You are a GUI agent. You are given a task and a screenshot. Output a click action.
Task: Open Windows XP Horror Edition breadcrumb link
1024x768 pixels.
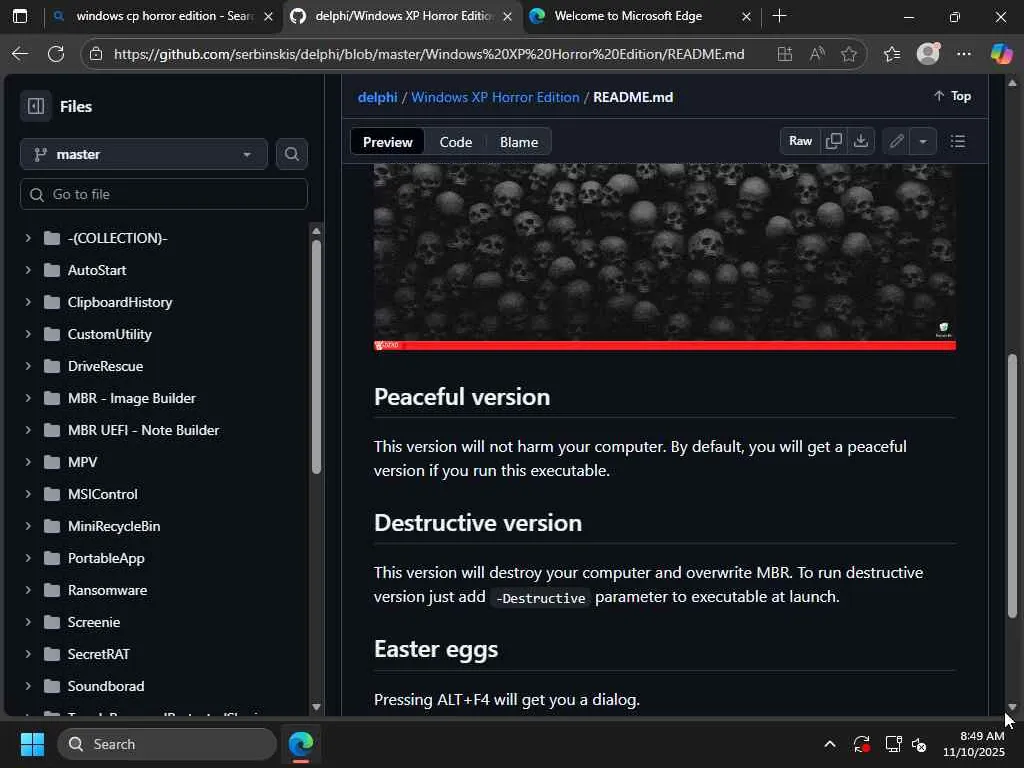pos(495,97)
